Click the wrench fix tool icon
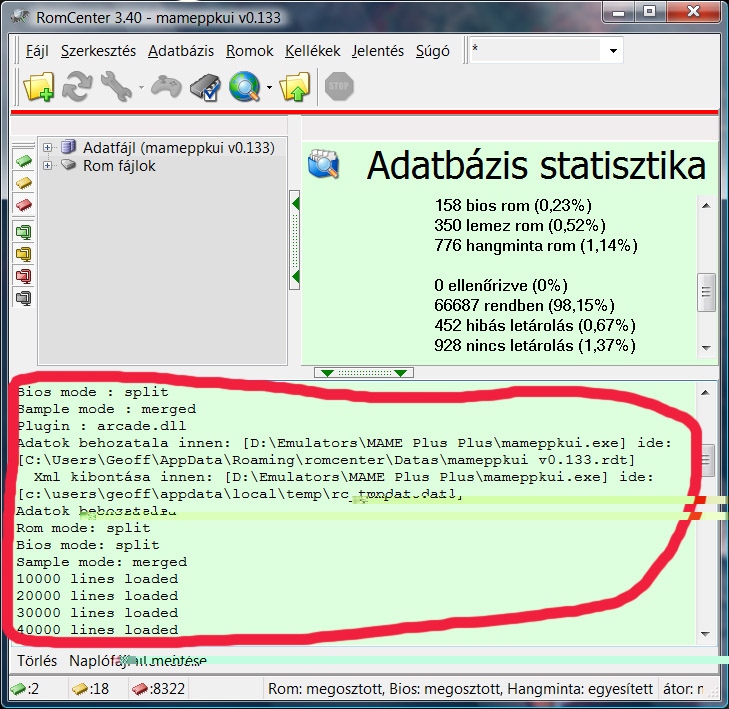Image resolution: width=729 pixels, height=709 pixels. pyautogui.click(x=116, y=86)
